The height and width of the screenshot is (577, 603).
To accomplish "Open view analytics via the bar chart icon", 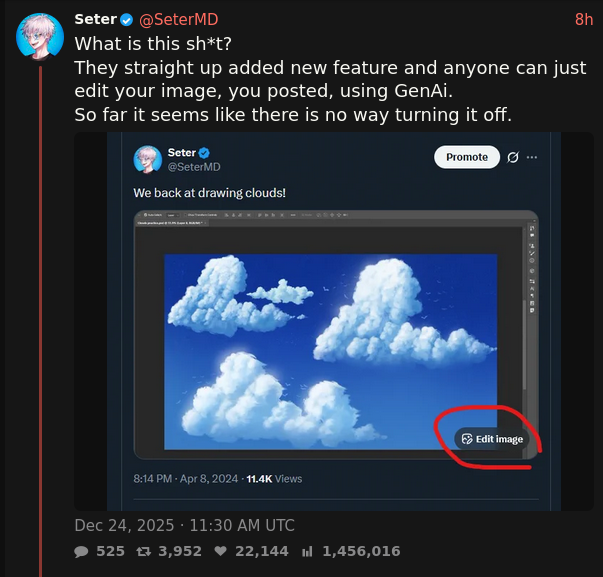I will click(307, 551).
